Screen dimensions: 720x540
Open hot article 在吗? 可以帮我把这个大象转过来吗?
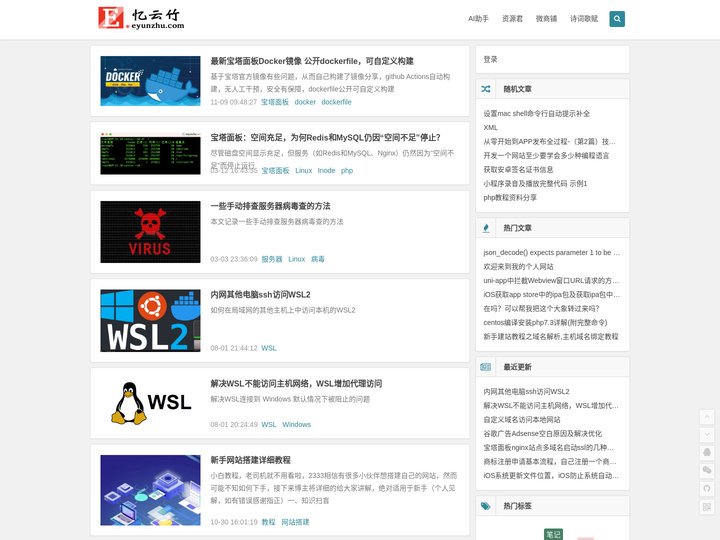tap(541, 309)
